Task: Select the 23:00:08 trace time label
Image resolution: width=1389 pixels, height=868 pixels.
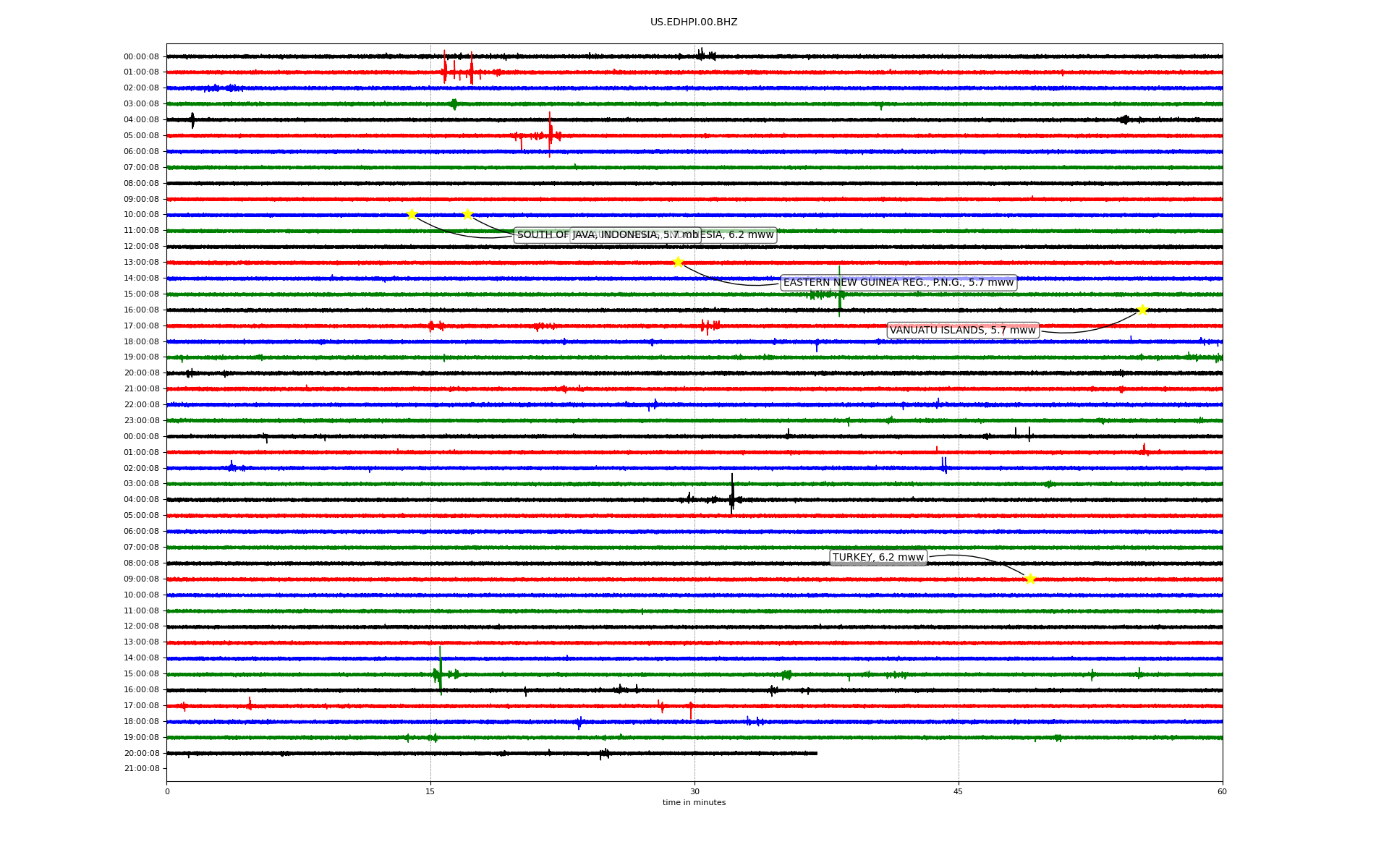Action: click(x=142, y=420)
